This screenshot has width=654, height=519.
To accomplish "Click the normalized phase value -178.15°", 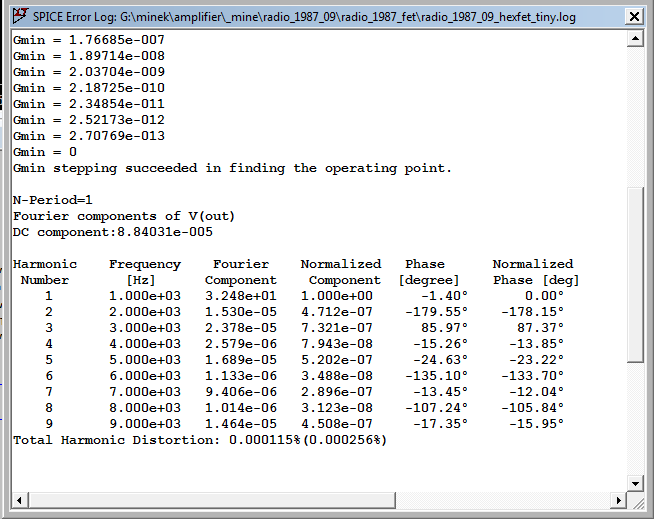I will pyautogui.click(x=533, y=312).
